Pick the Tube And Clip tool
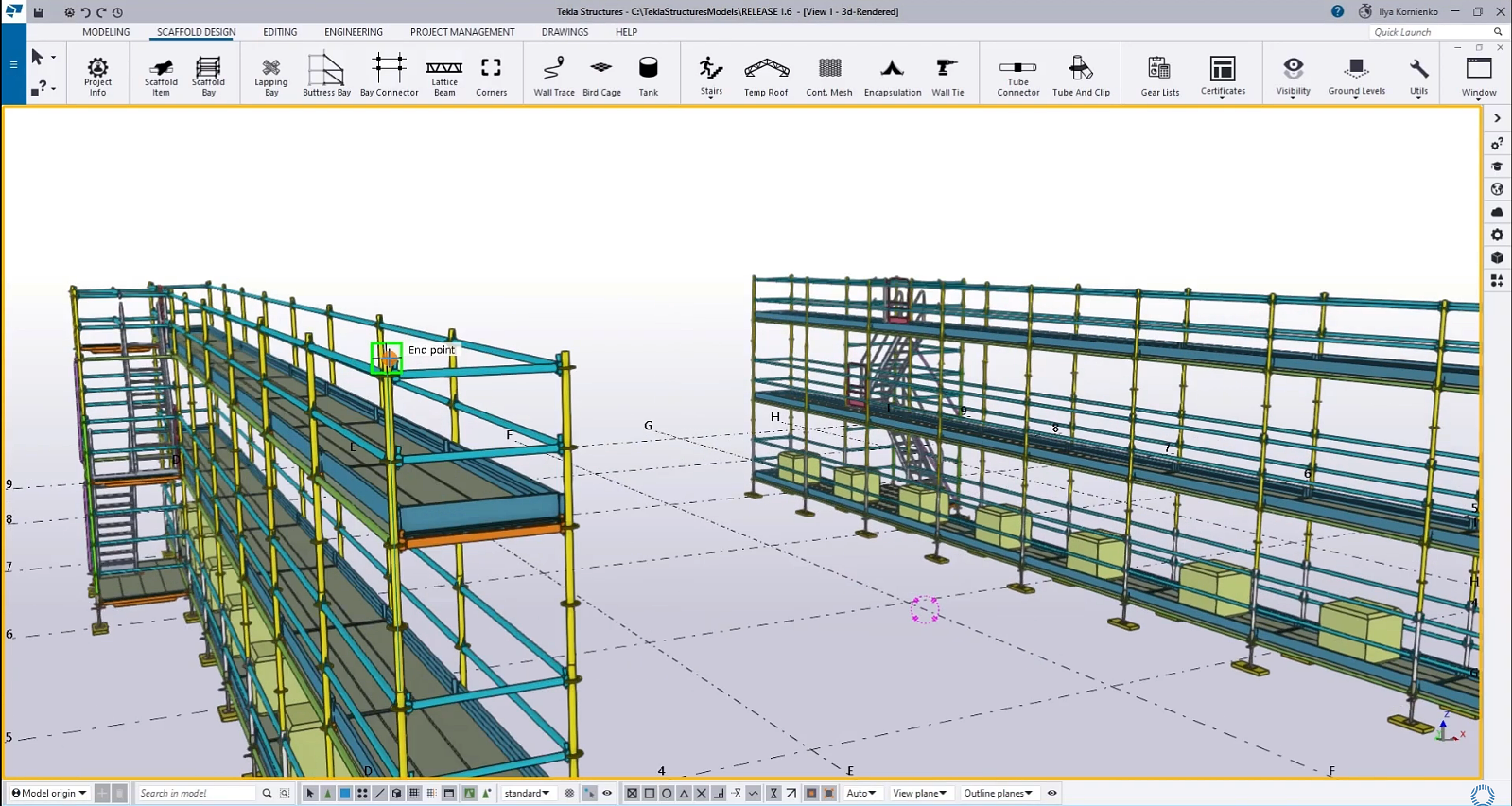1512x806 pixels. pos(1081,76)
